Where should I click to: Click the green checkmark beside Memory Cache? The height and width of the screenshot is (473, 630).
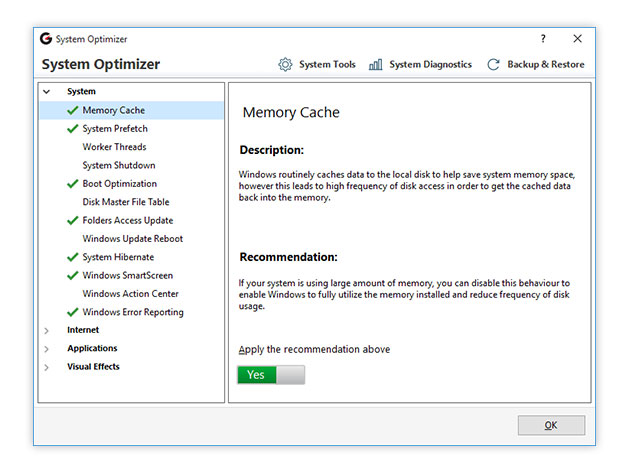pyautogui.click(x=73, y=110)
